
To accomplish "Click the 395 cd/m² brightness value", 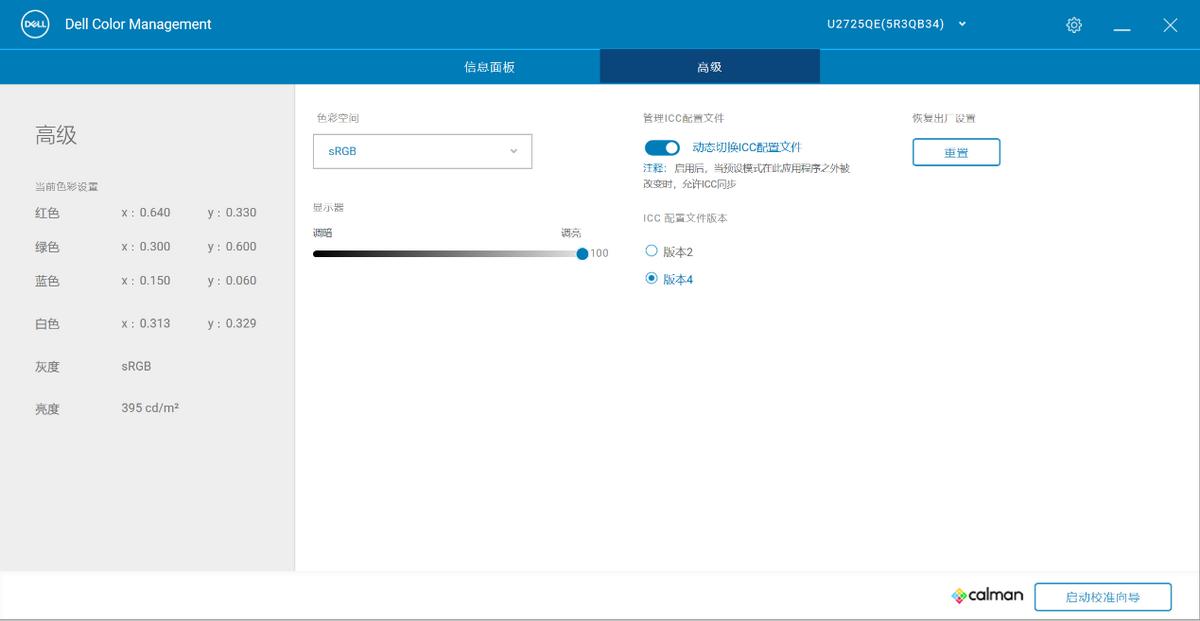I will pyautogui.click(x=150, y=408).
